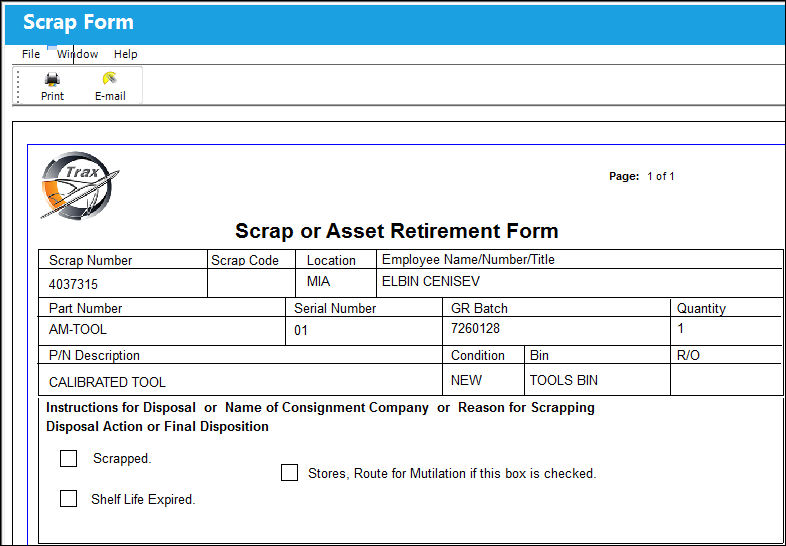Select part number AM-TOOL
Screen dimensions: 786x546
click(x=78, y=329)
